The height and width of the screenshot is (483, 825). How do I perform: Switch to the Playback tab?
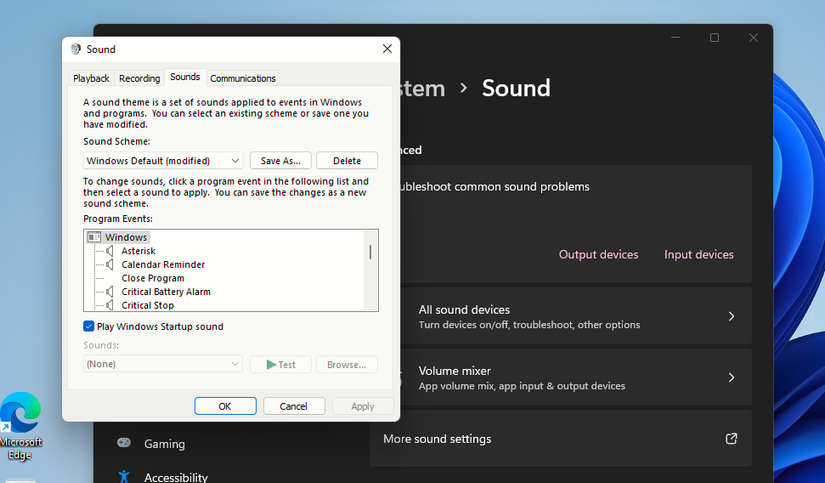[91, 78]
